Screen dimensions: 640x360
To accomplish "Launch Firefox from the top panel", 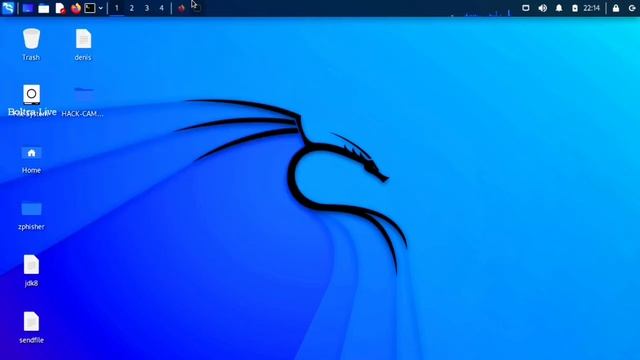I will (x=76, y=8).
